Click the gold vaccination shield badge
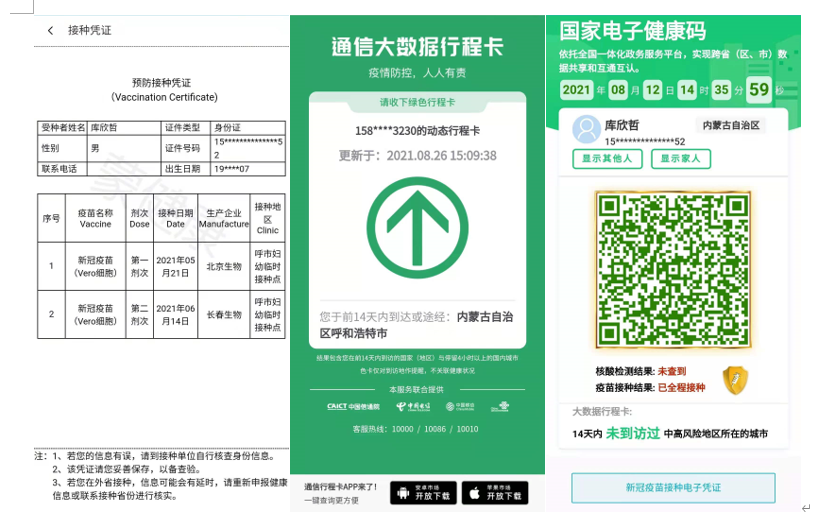 pyautogui.click(x=735, y=380)
